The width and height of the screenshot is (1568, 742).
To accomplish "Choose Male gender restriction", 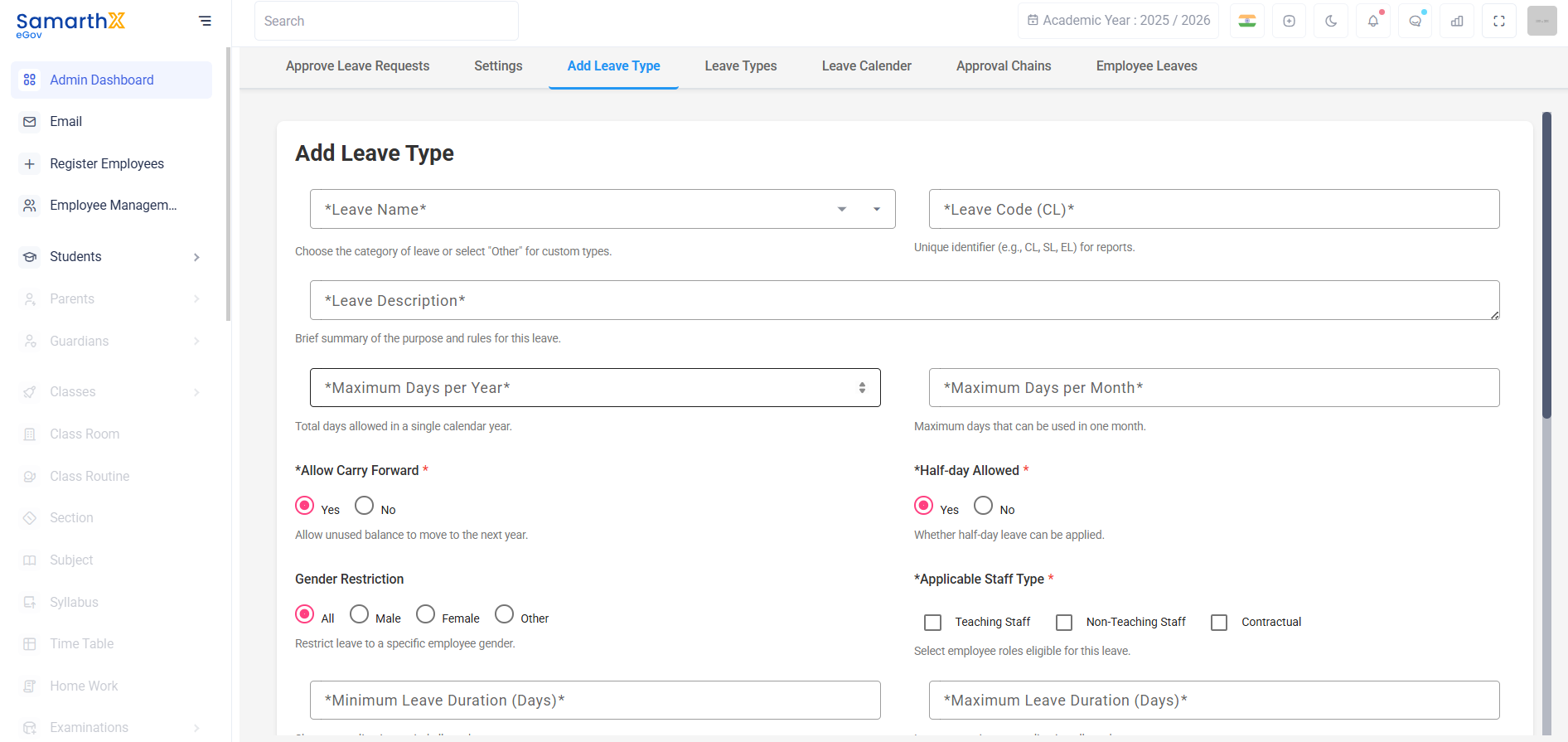I will (x=359, y=614).
